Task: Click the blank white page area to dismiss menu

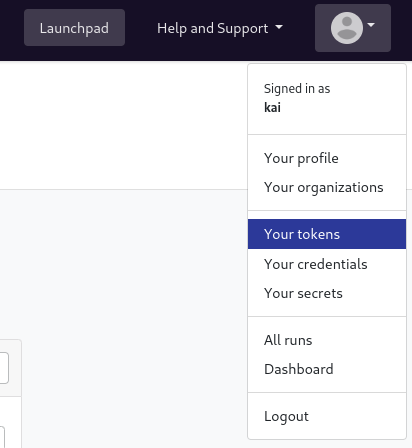Action: coord(123,125)
